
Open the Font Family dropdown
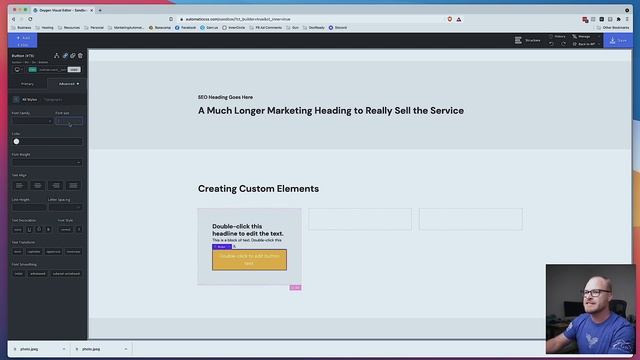32,121
